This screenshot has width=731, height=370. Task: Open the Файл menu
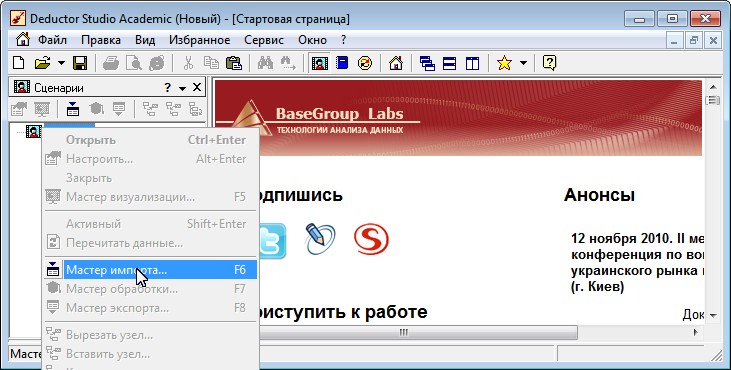[x=52, y=40]
